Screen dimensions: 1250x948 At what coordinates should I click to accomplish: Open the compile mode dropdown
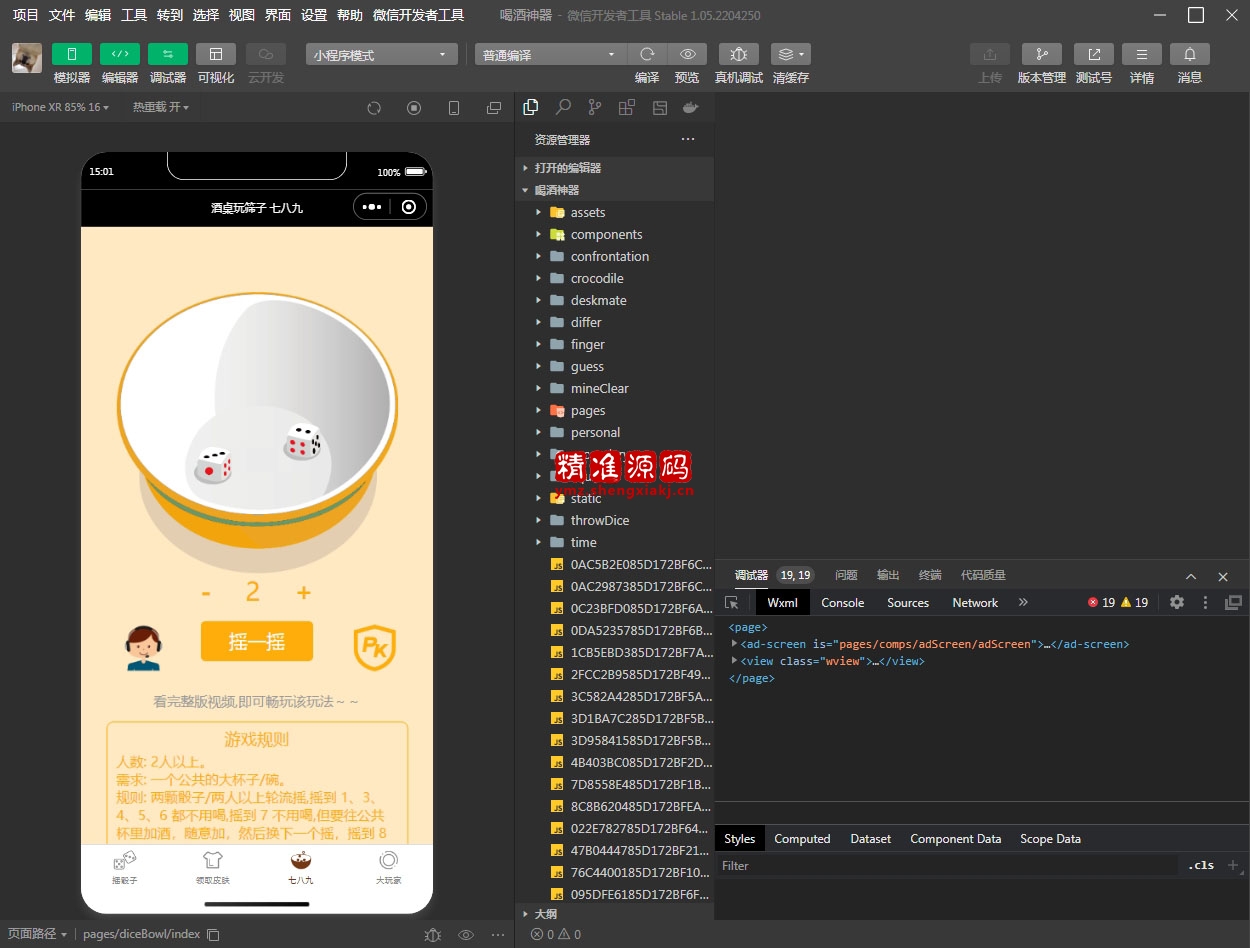(x=550, y=55)
